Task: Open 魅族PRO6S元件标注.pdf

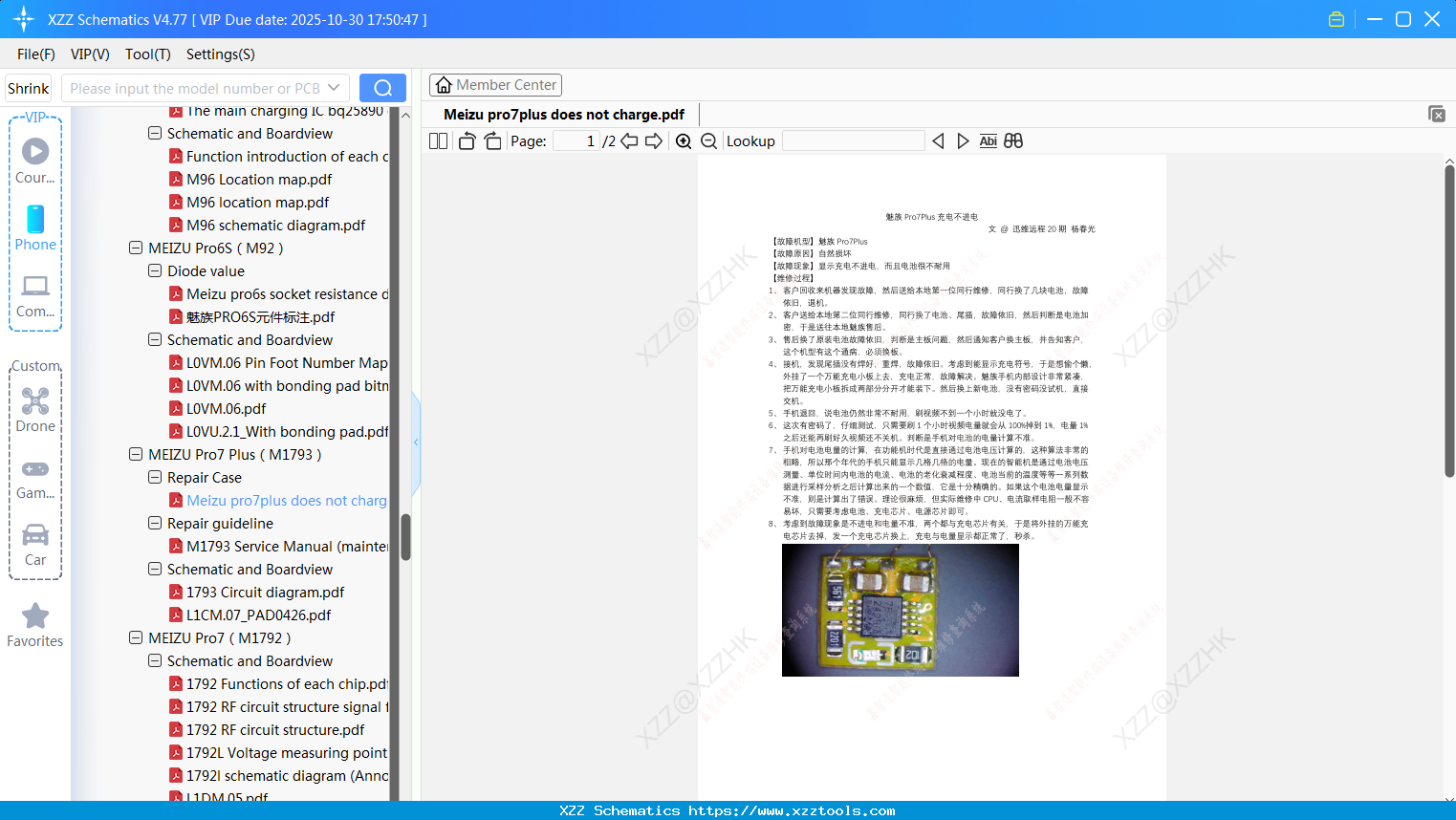Action: tap(260, 317)
